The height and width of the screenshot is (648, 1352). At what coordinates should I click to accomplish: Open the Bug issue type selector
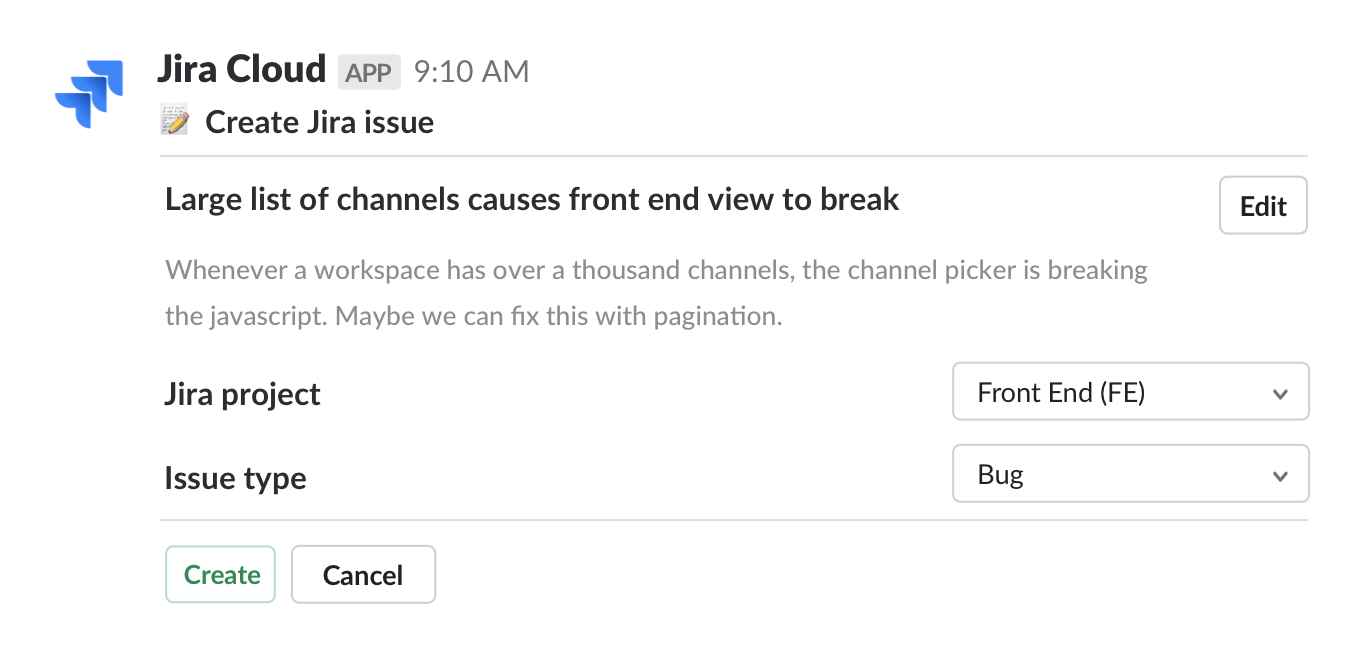(1130, 473)
